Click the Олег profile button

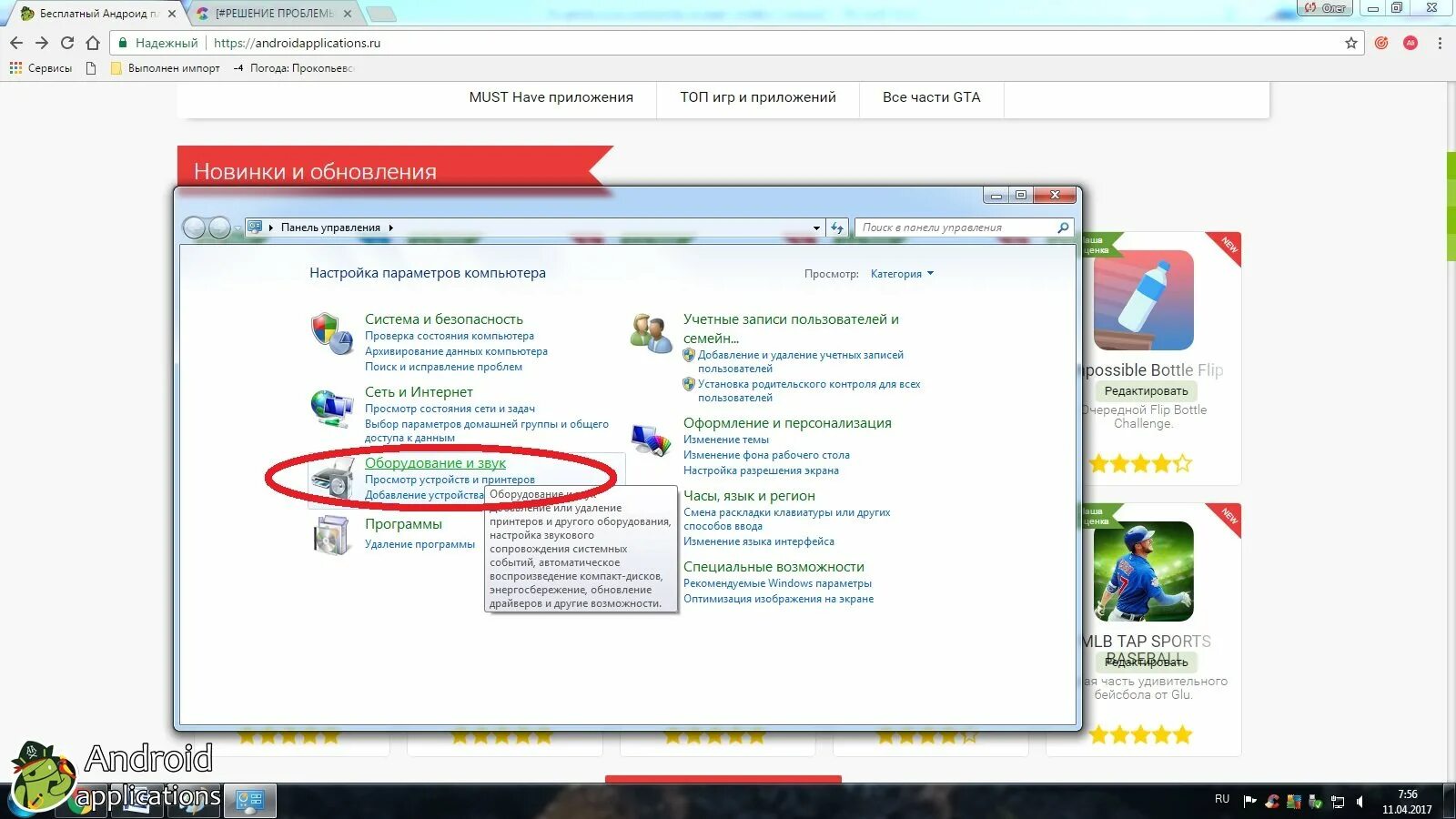click(x=1325, y=7)
